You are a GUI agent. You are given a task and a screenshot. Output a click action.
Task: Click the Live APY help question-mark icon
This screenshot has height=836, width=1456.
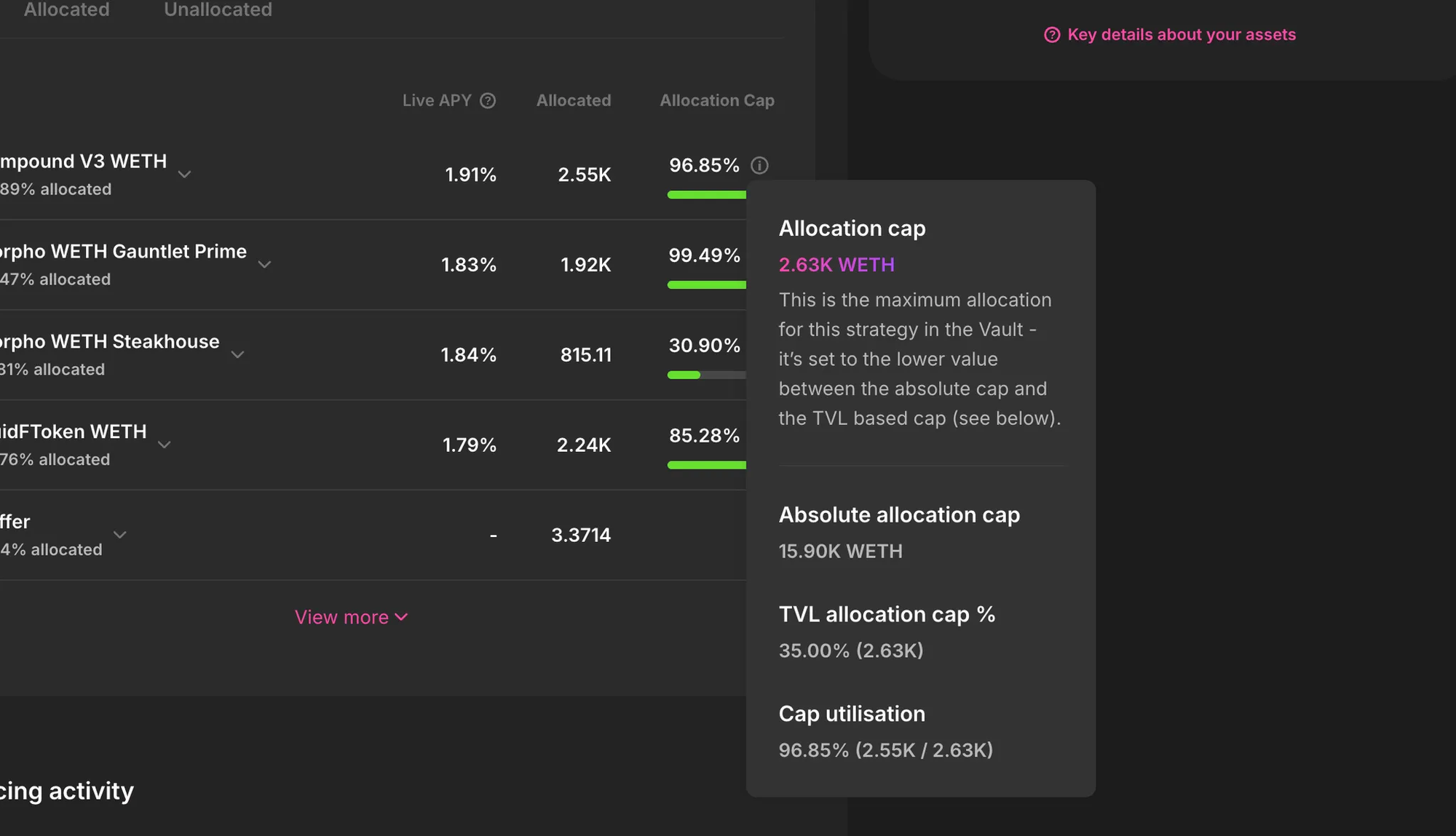(x=488, y=100)
